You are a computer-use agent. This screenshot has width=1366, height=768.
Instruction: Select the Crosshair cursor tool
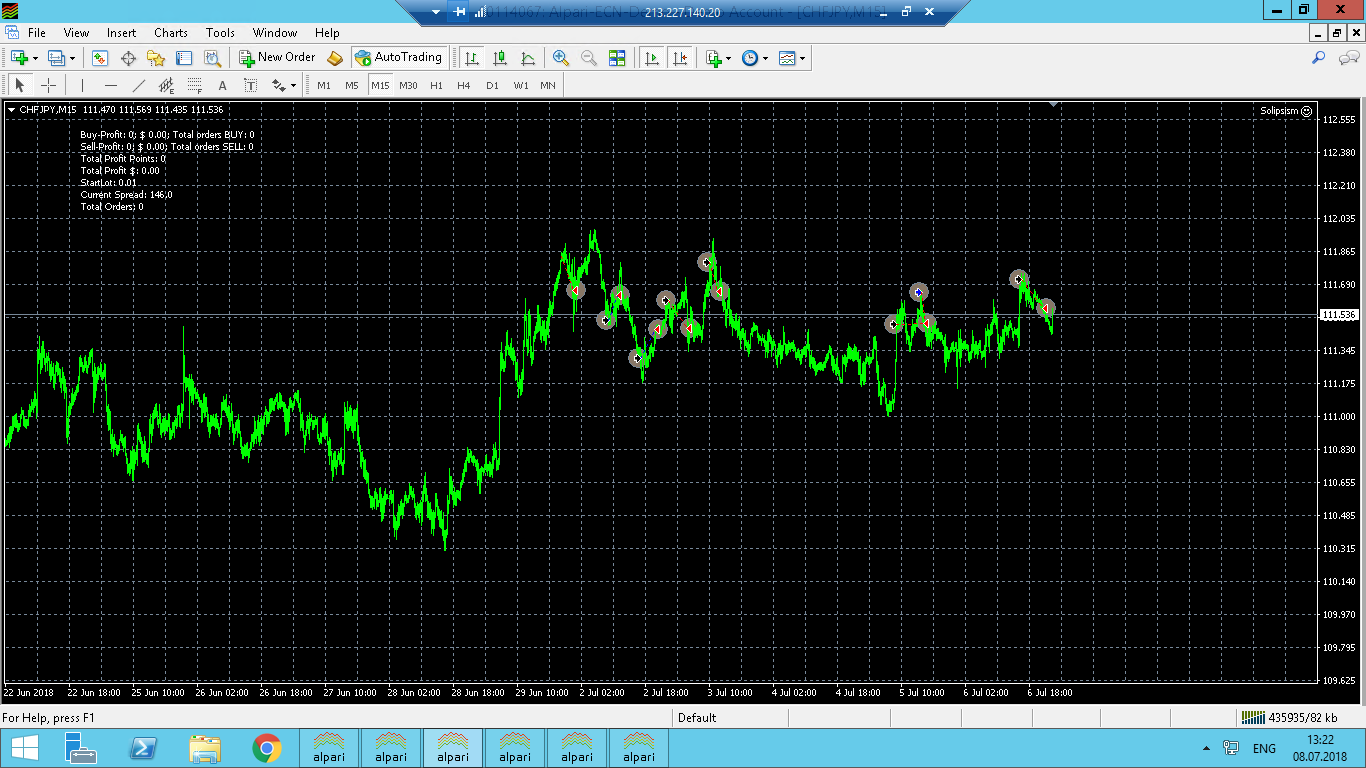click(x=48, y=85)
